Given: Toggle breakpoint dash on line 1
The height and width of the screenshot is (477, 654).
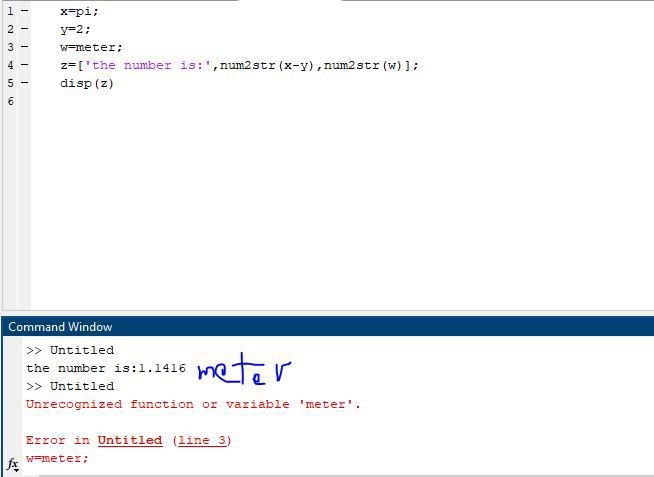Looking at the screenshot, I should [x=24, y=11].
